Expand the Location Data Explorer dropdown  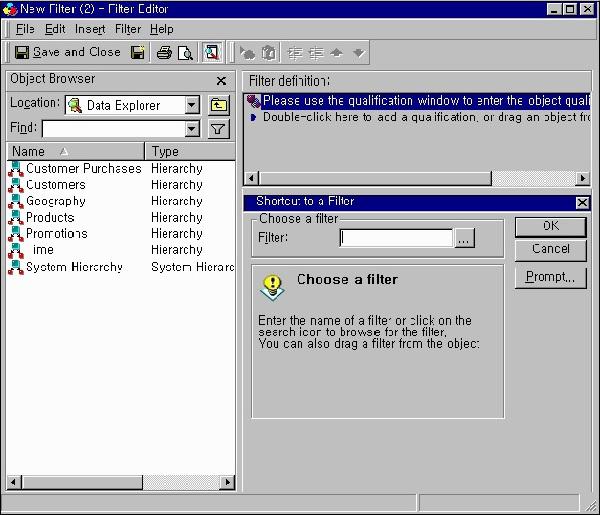tap(192, 105)
